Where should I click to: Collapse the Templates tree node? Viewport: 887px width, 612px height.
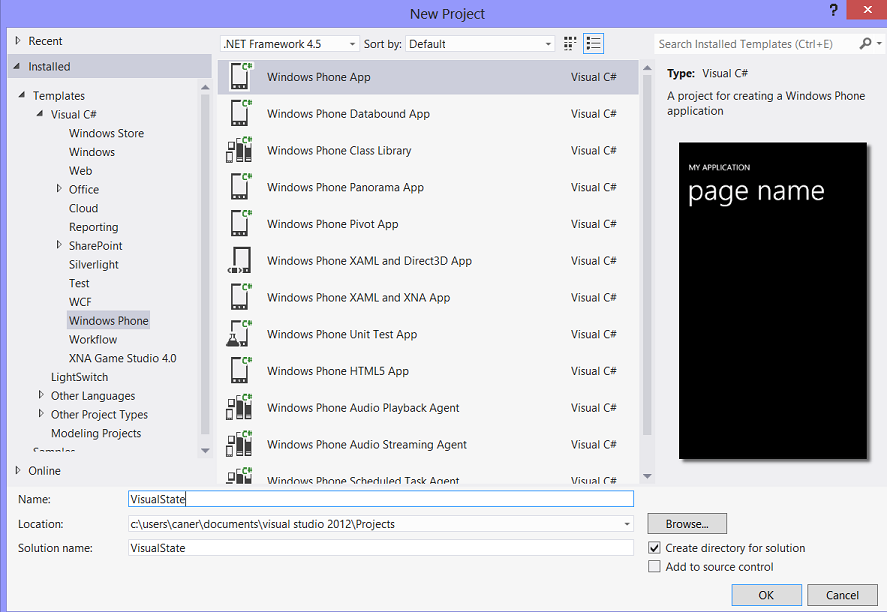(x=21, y=95)
